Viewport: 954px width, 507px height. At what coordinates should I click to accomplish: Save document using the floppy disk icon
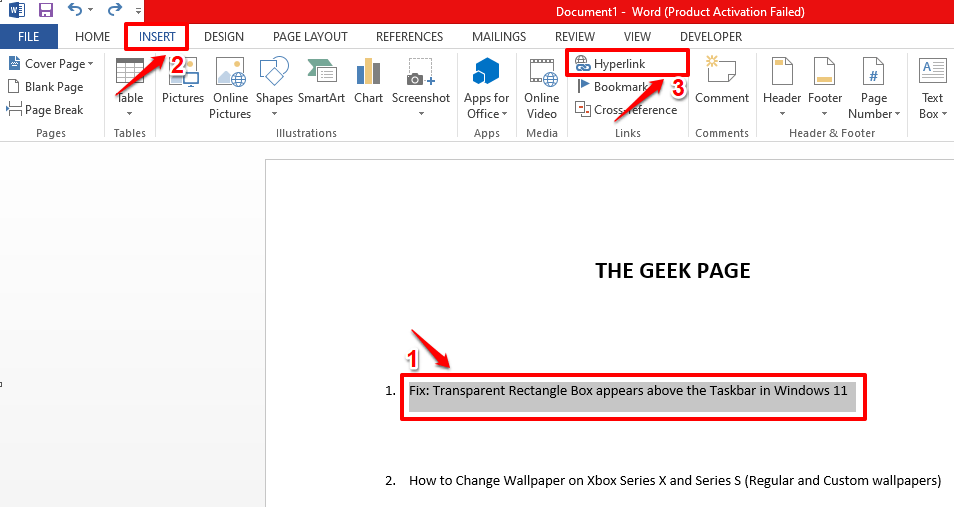tap(46, 10)
